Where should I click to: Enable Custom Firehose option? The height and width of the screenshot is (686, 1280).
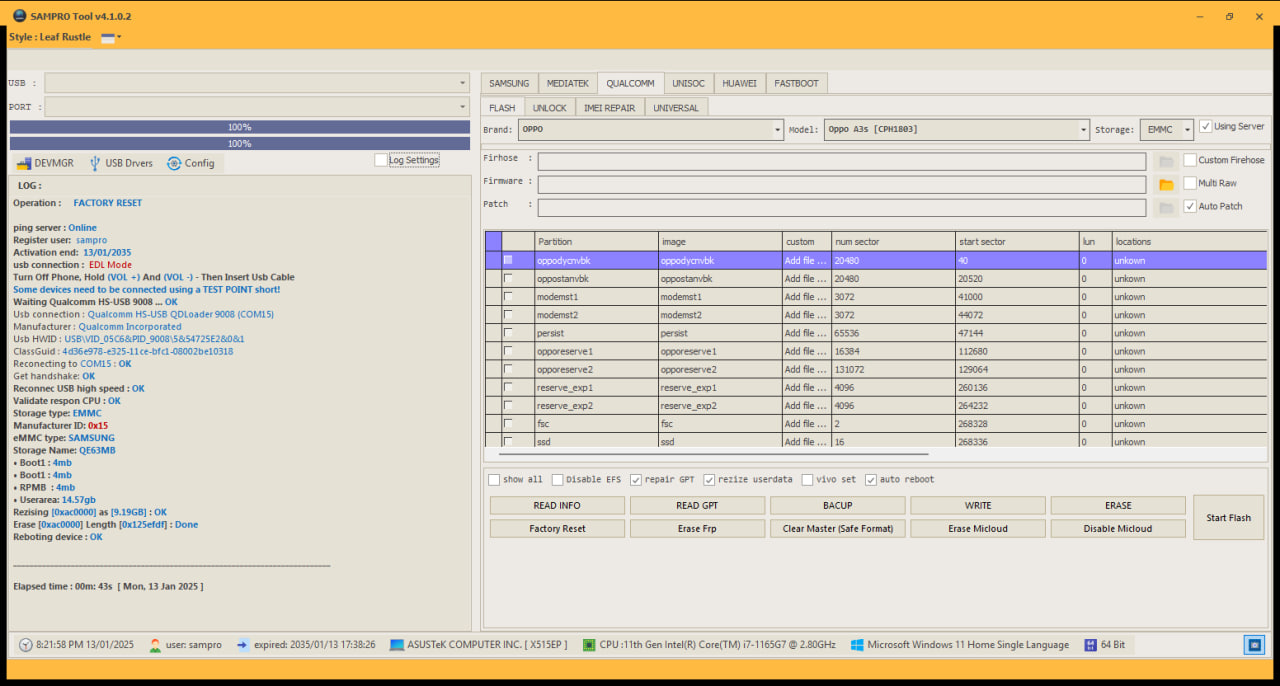coord(1190,160)
